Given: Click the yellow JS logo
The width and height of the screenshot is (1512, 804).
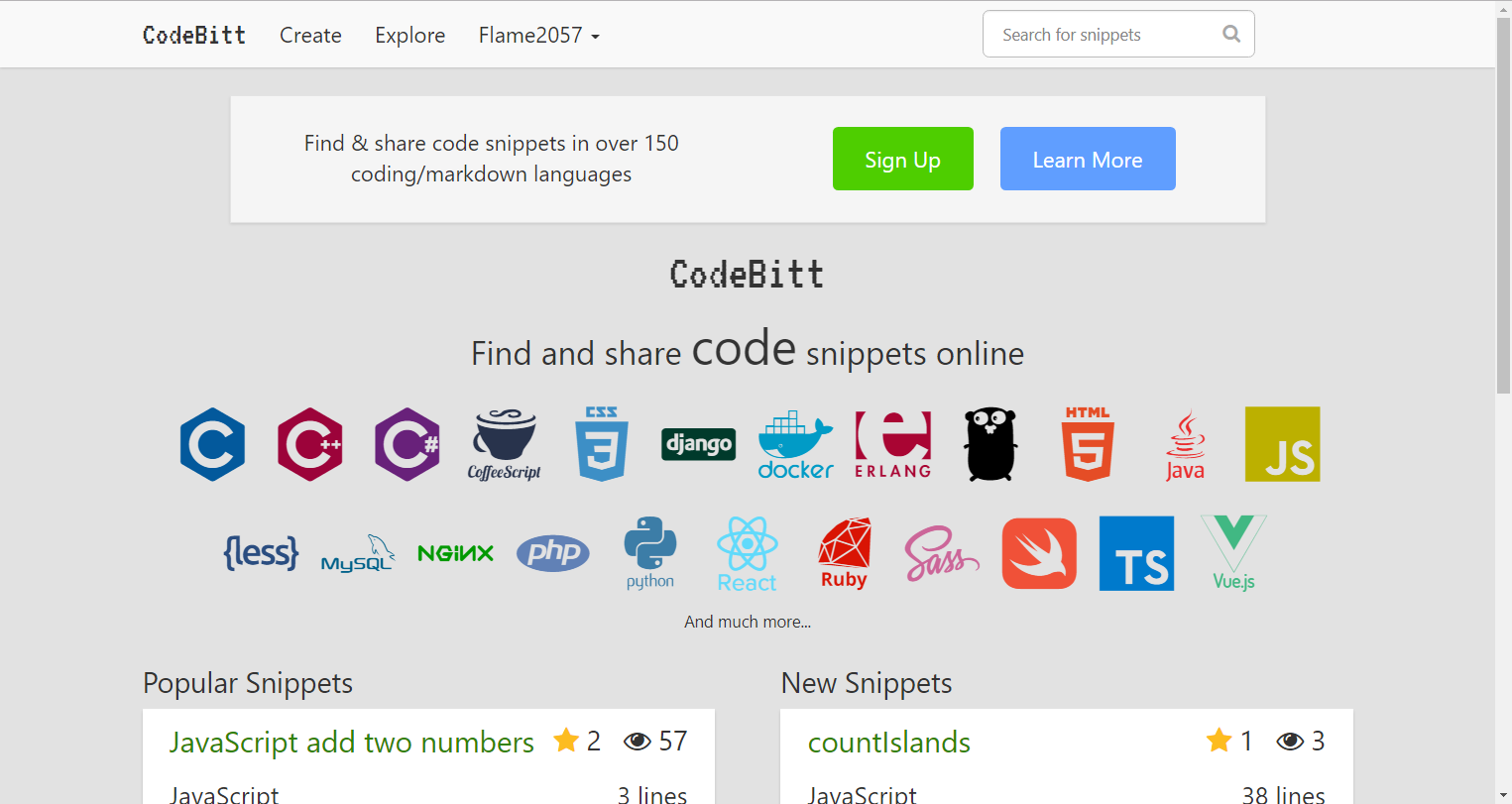Looking at the screenshot, I should tap(1282, 444).
